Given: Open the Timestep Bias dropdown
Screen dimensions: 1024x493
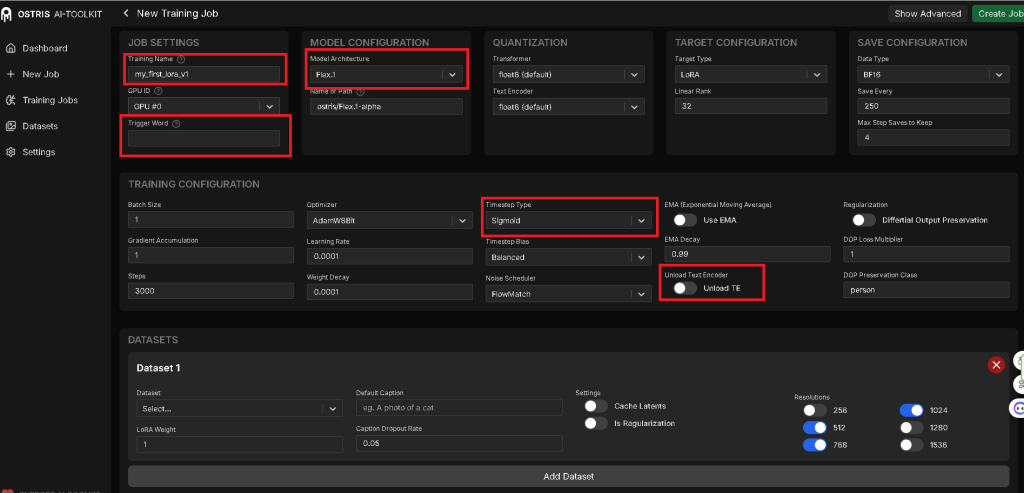Looking at the screenshot, I should point(568,257).
